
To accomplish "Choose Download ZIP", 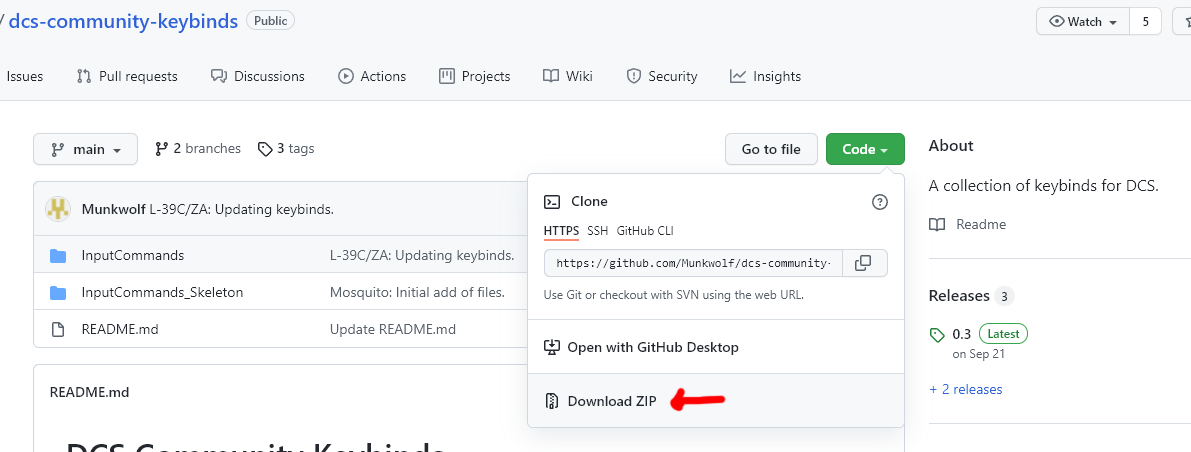I will [716, 400].
